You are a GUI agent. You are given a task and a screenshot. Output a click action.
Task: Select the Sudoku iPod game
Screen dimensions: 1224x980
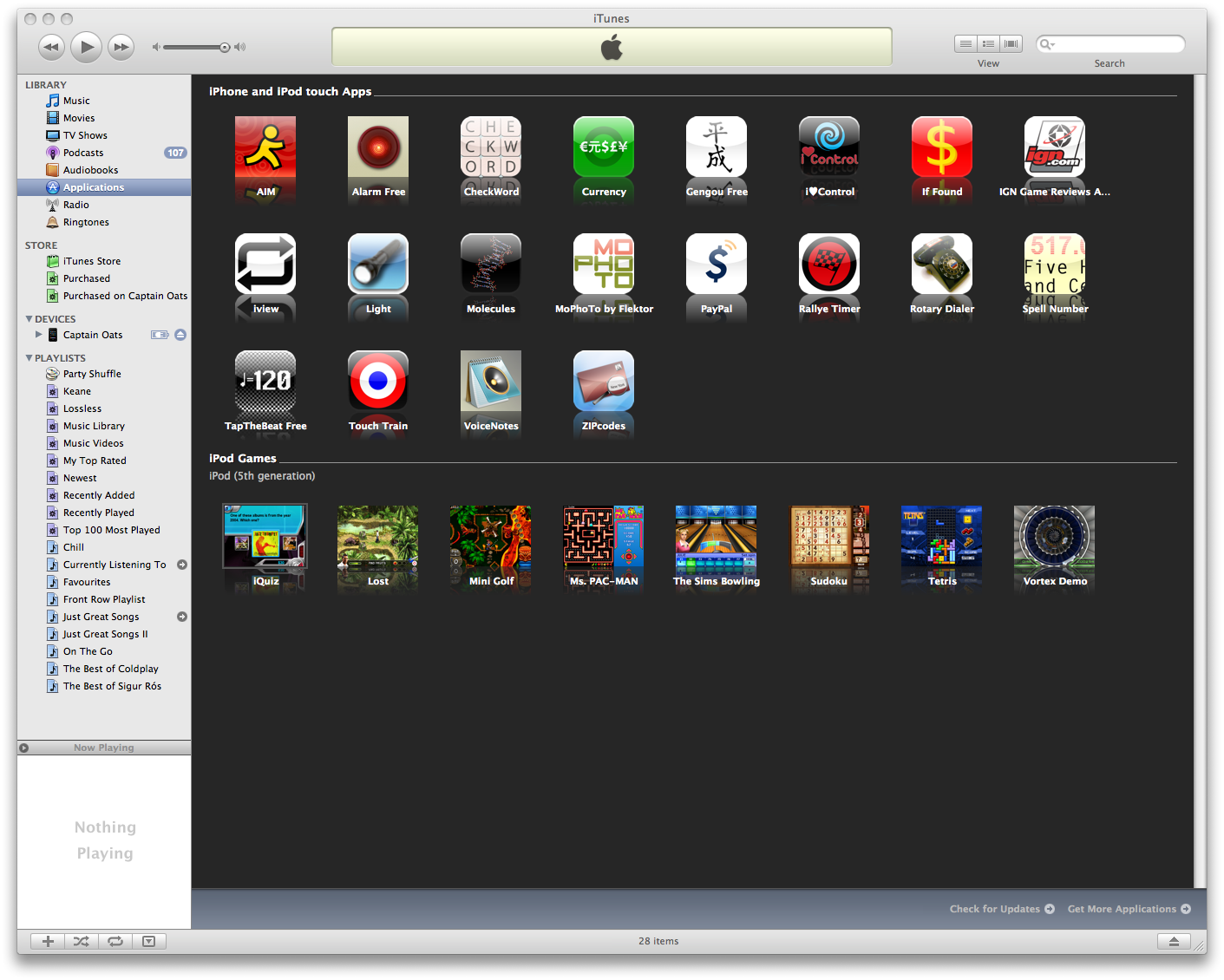pyautogui.click(x=829, y=536)
